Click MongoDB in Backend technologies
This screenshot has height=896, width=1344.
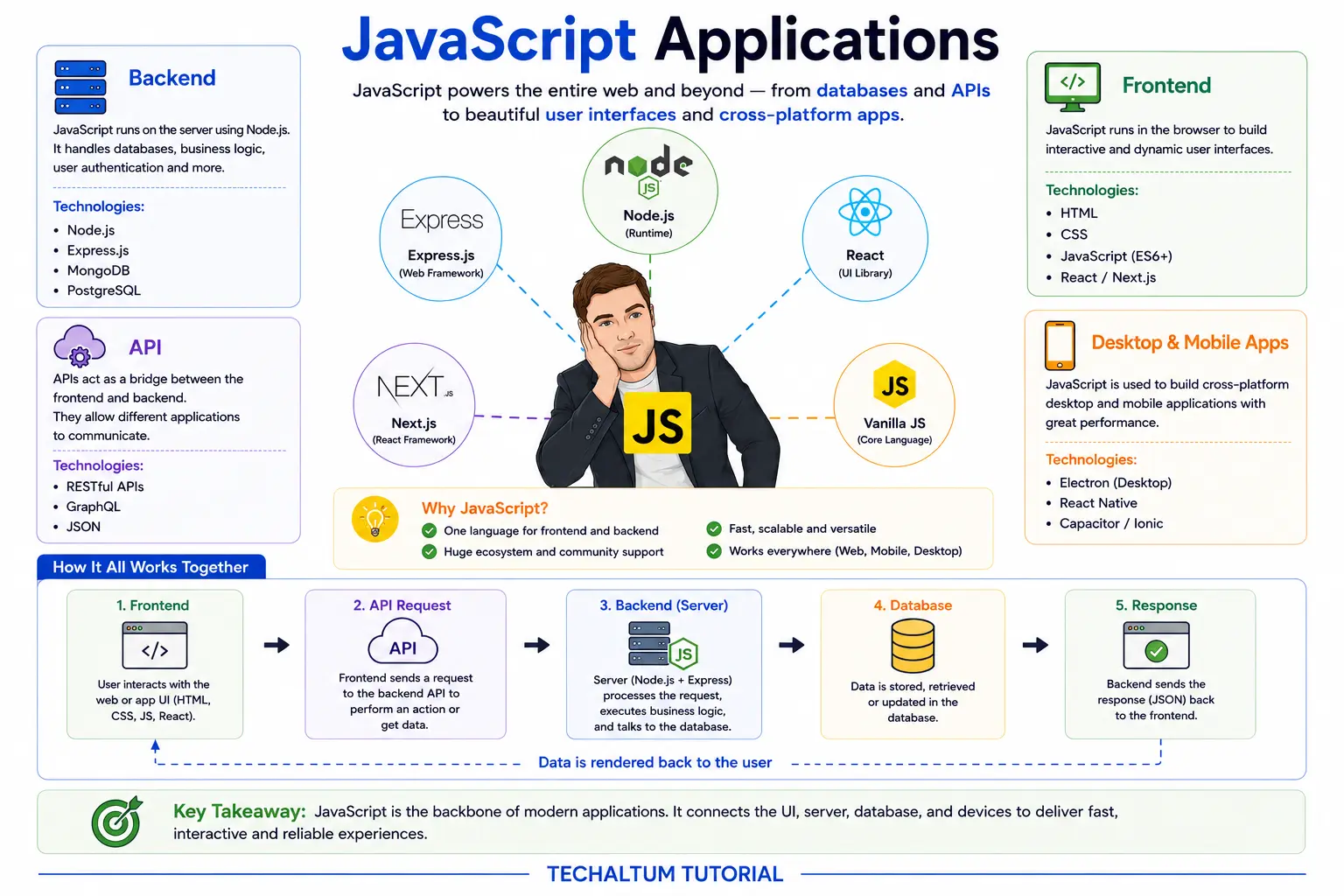tap(98, 270)
